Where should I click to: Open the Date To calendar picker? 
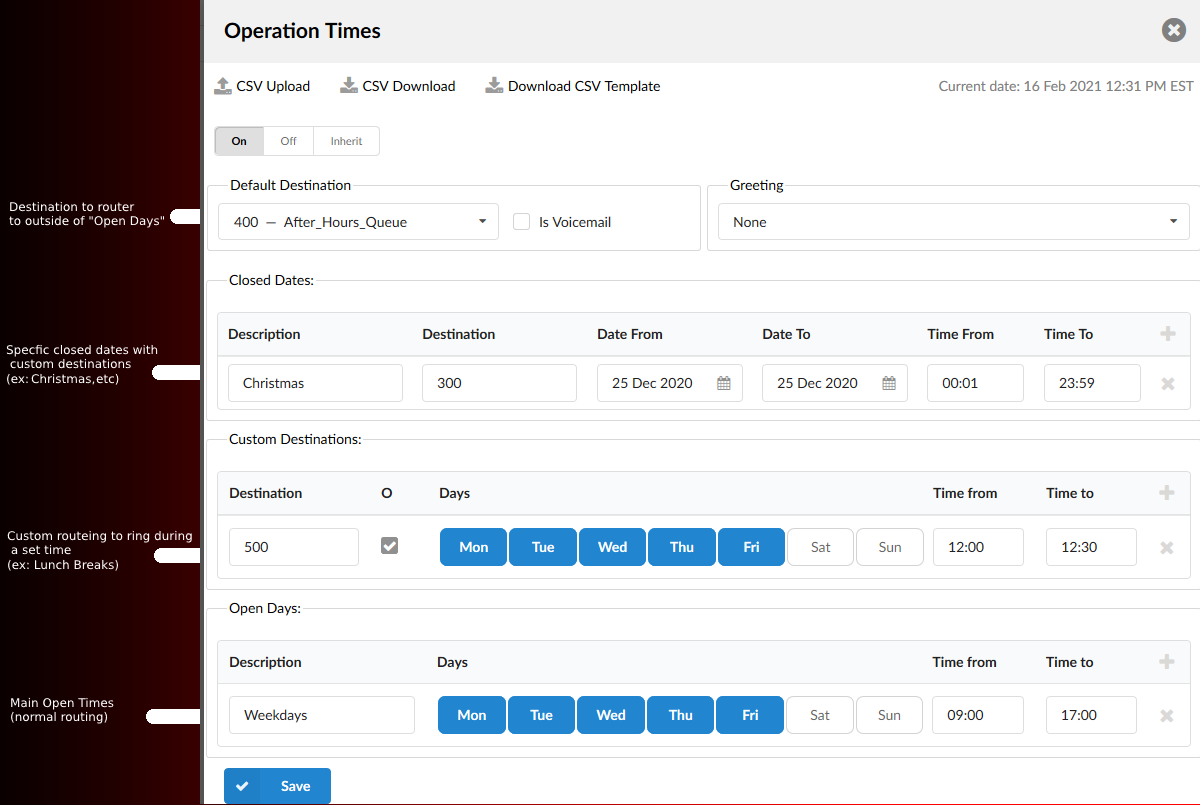[x=889, y=383]
